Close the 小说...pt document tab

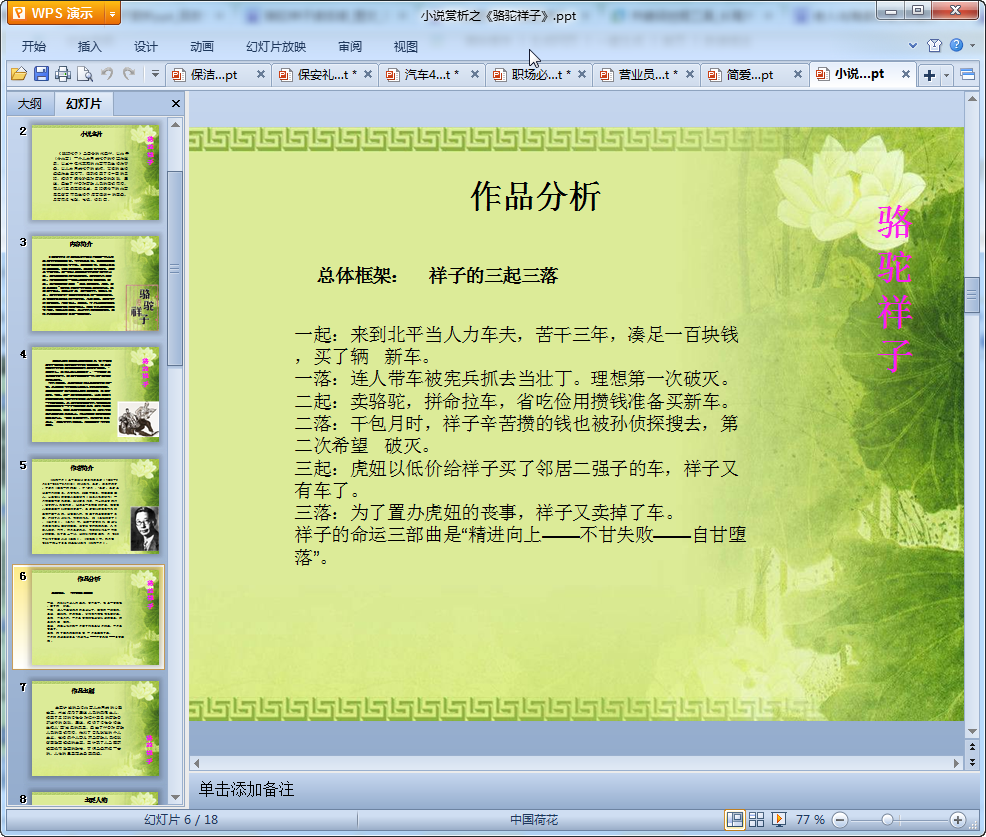pyautogui.click(x=906, y=74)
